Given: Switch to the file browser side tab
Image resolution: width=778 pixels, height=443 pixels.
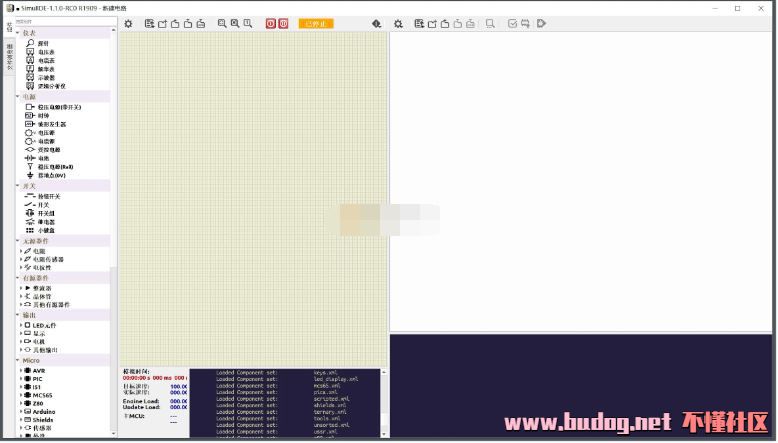Looking at the screenshot, I should coord(9,56).
